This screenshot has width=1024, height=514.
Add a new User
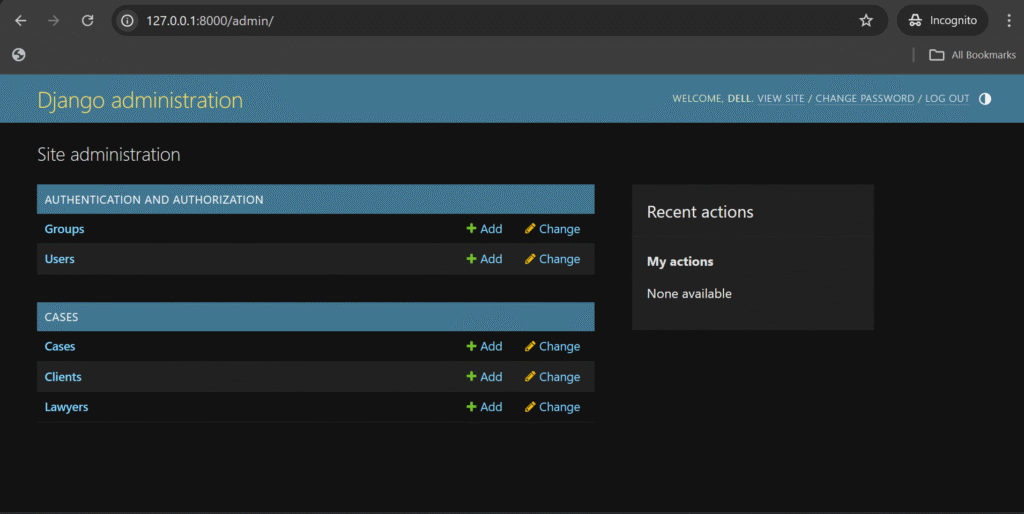[x=484, y=259]
